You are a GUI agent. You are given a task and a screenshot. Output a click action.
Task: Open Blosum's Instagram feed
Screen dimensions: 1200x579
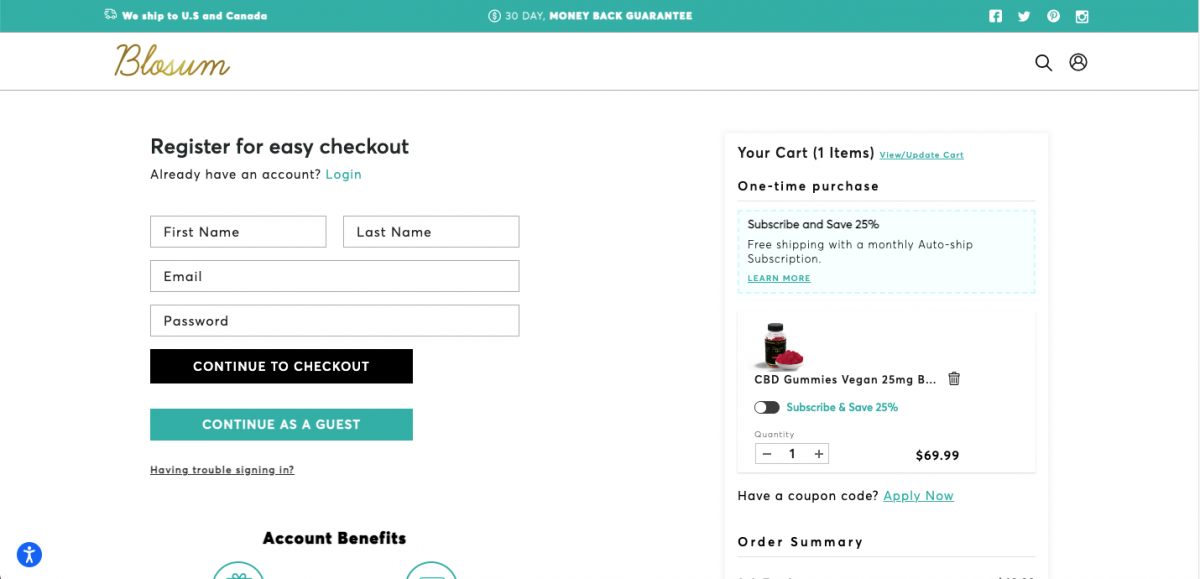pos(1082,15)
